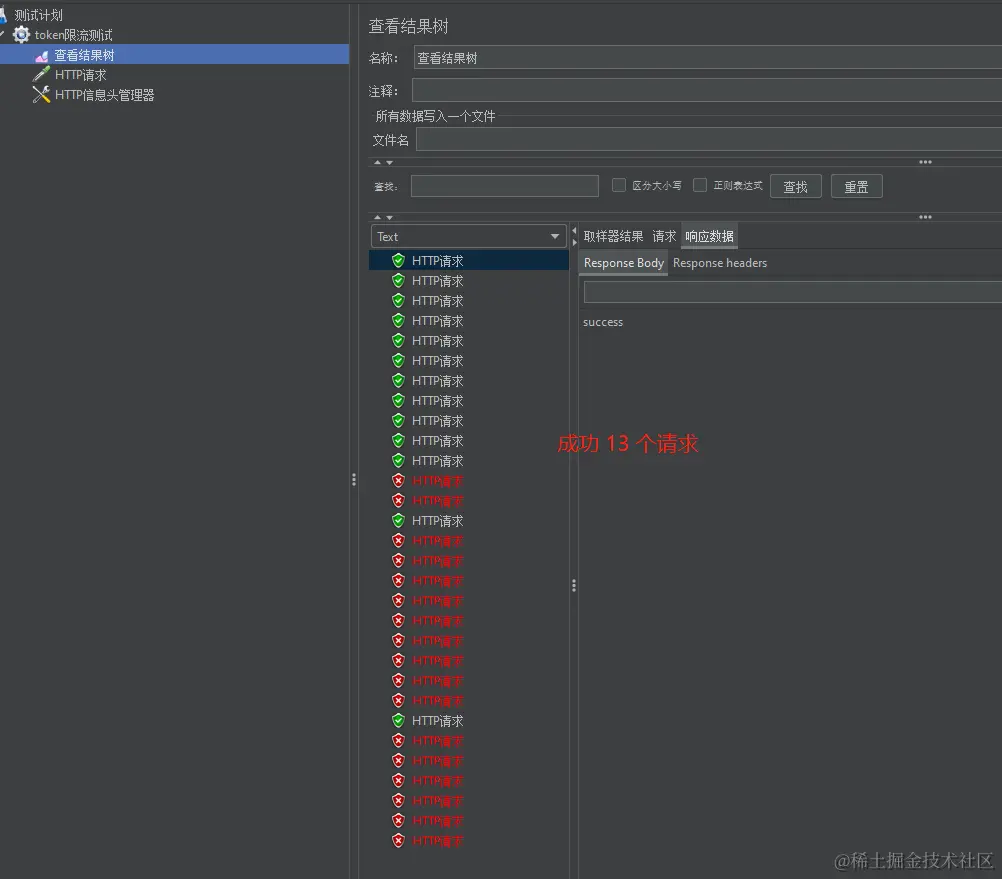Click into the 文件名 filename field
This screenshot has height=879, width=1002.
pos(709,139)
